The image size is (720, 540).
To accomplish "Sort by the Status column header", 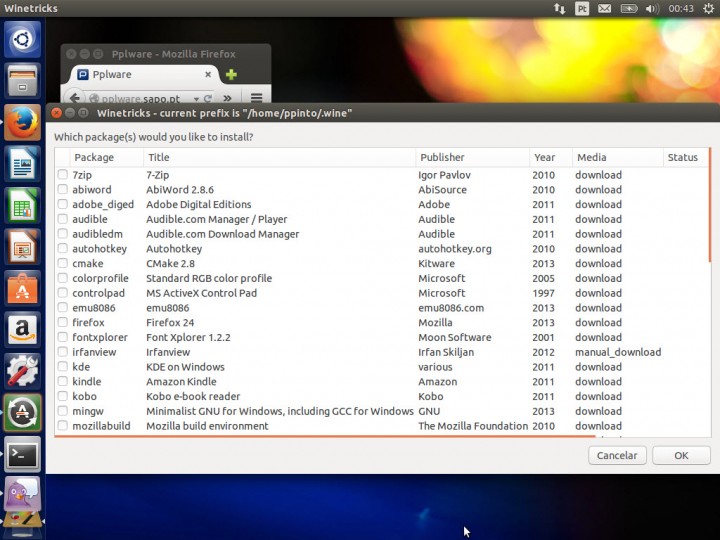I will pos(686,157).
